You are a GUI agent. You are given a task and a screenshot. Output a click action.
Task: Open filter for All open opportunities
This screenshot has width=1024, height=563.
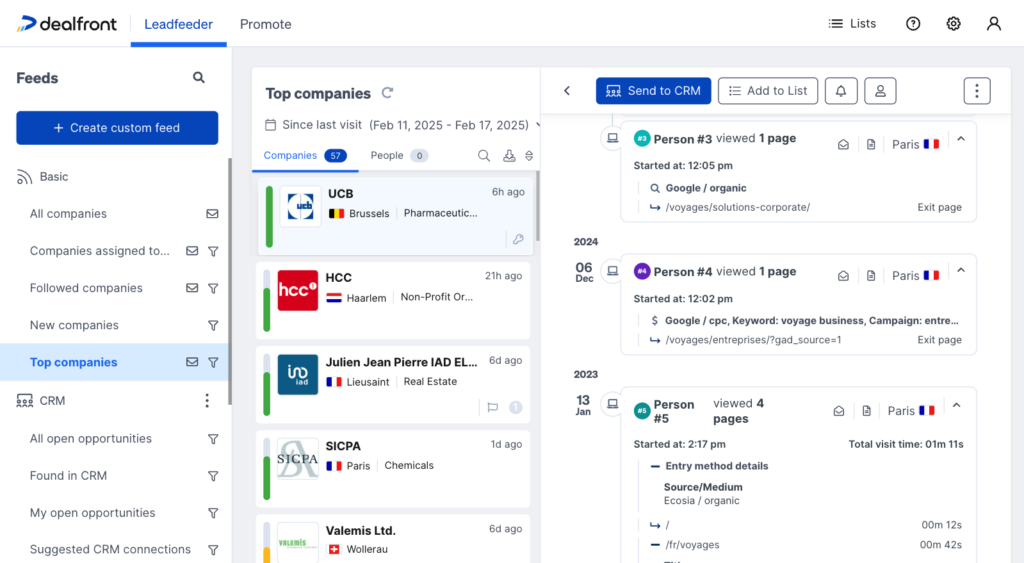(213, 439)
